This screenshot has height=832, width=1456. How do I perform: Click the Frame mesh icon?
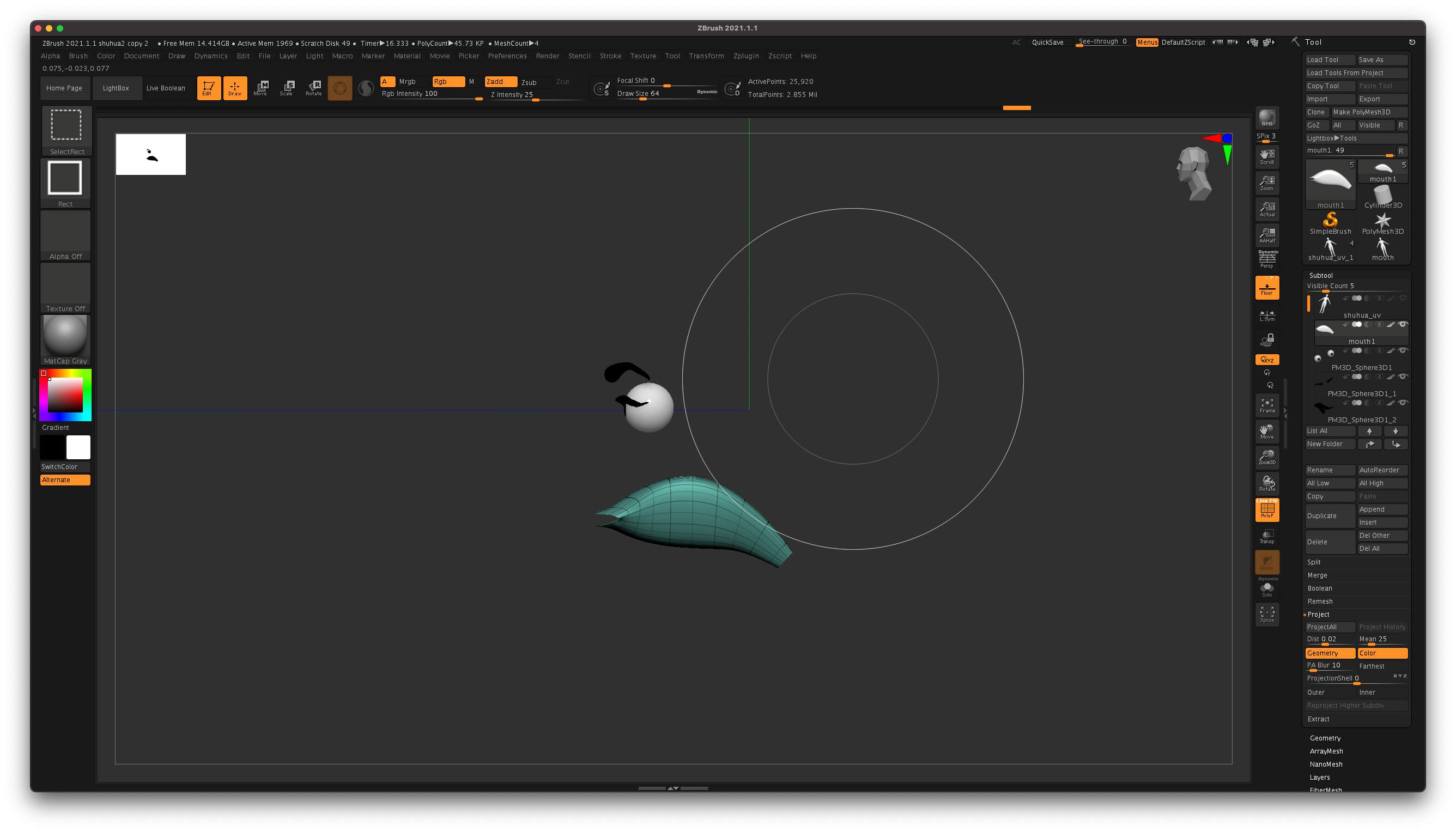1267,405
